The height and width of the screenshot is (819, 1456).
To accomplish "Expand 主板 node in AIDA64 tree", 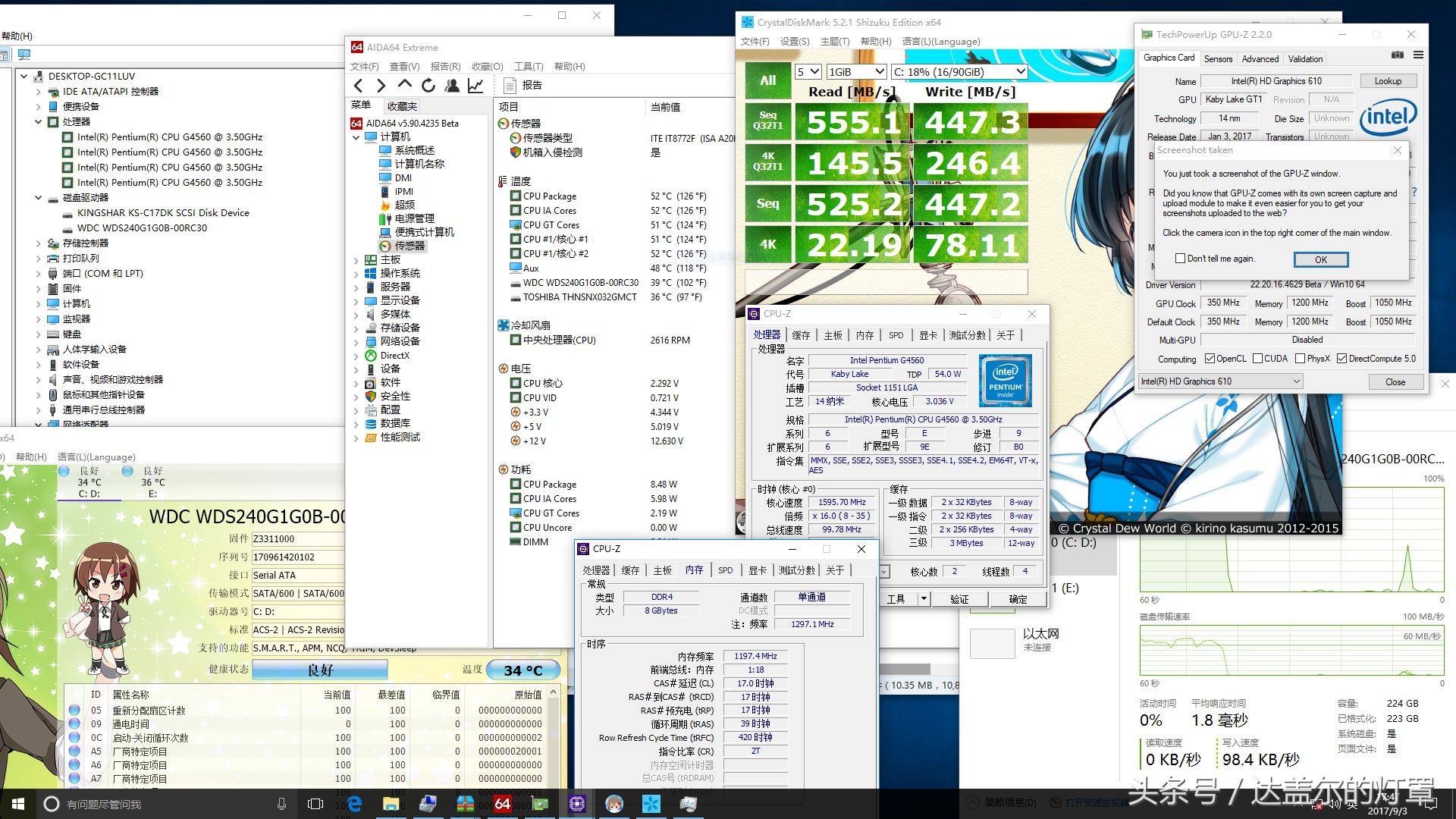I will (x=356, y=260).
